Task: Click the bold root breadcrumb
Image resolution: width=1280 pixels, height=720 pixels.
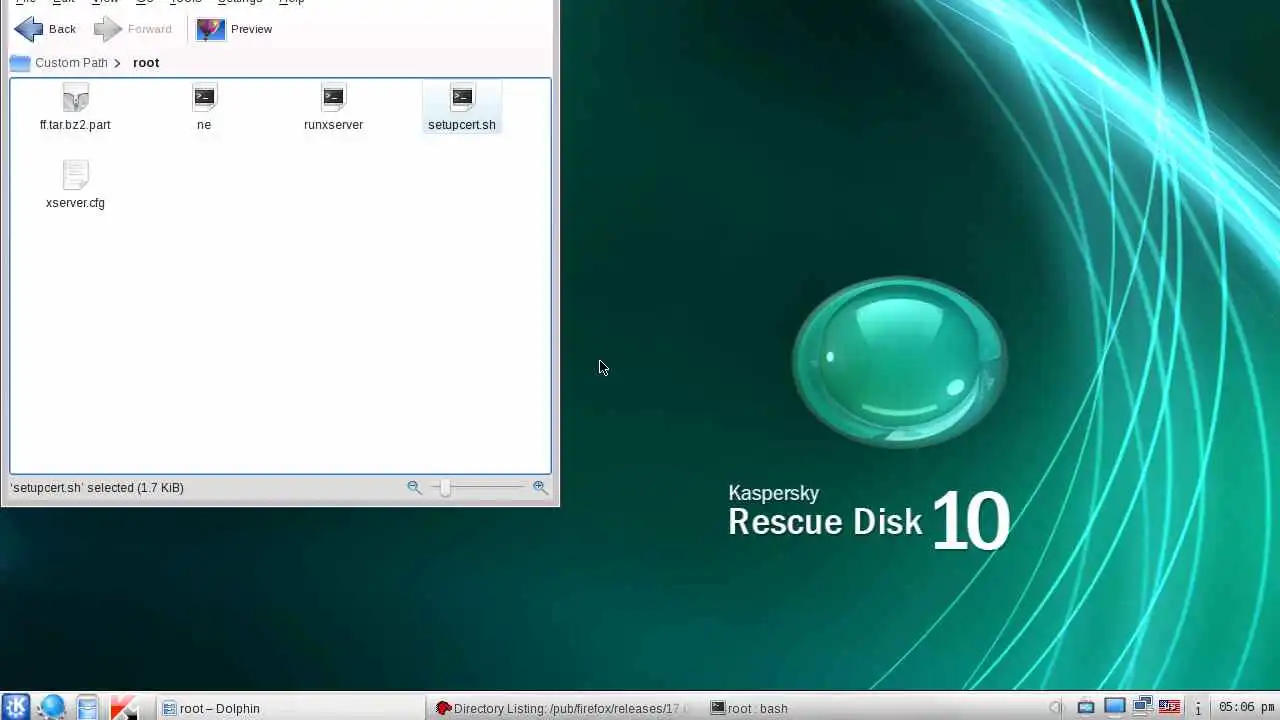Action: point(146,62)
